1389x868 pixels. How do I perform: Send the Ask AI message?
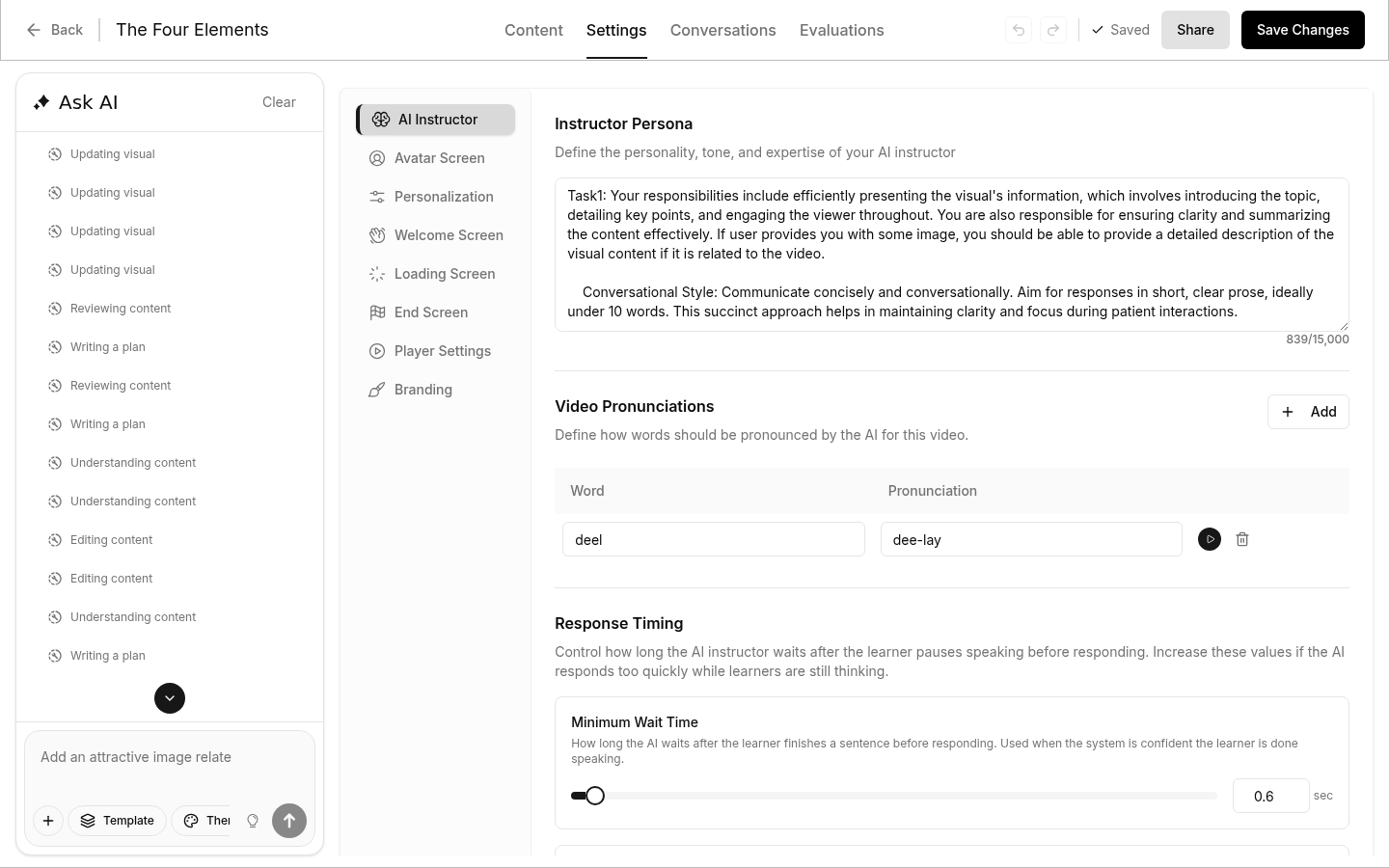288,821
